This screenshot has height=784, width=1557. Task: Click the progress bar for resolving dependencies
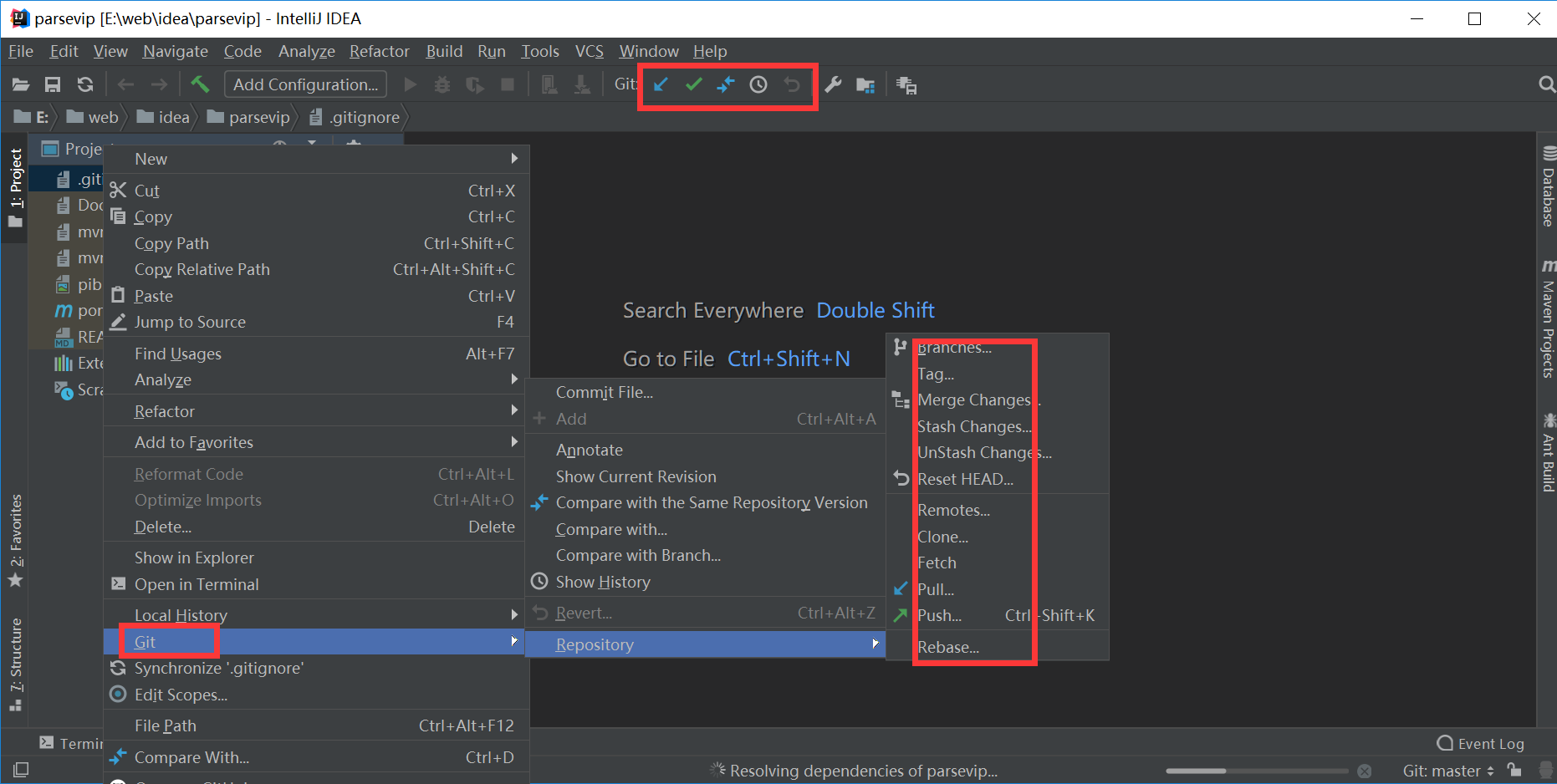click(1257, 771)
